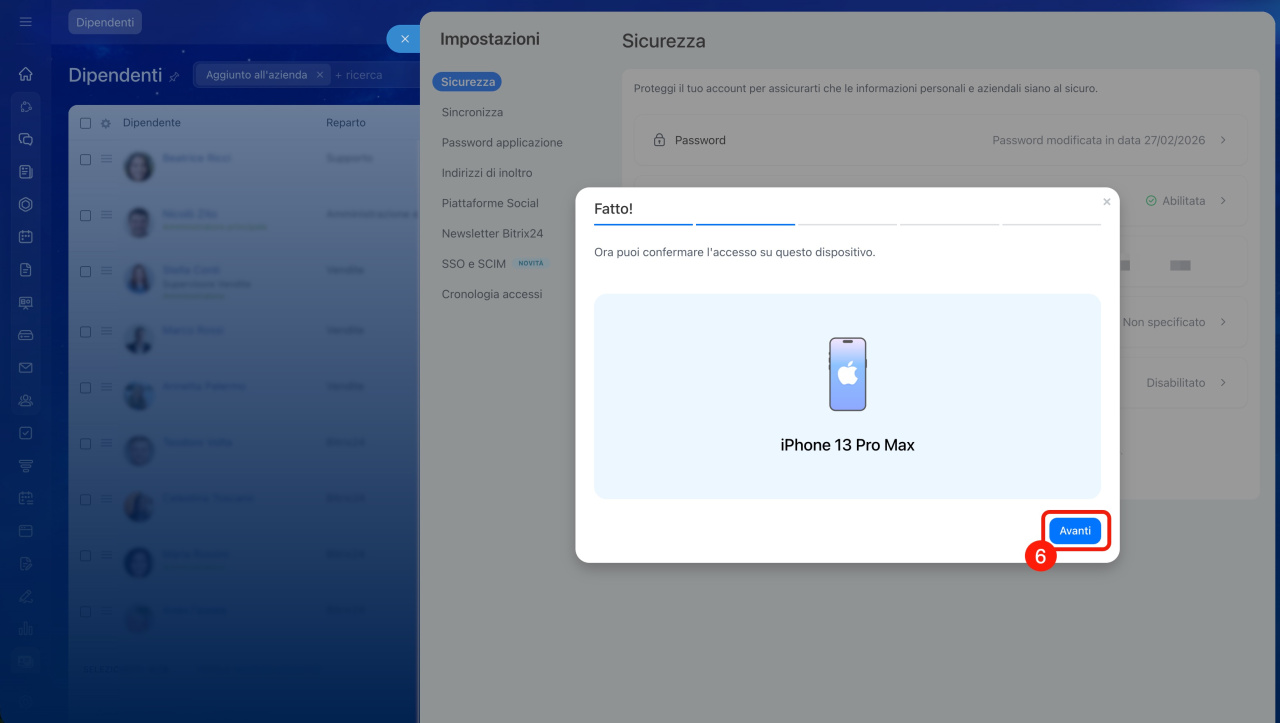Screen dimensions: 1280x723
Task: Open the chat messenger sidebar icon
Action: point(26,140)
